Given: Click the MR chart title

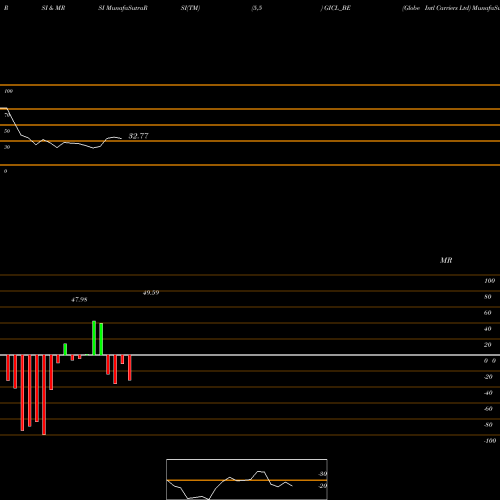Looking at the screenshot, I should click(446, 260).
